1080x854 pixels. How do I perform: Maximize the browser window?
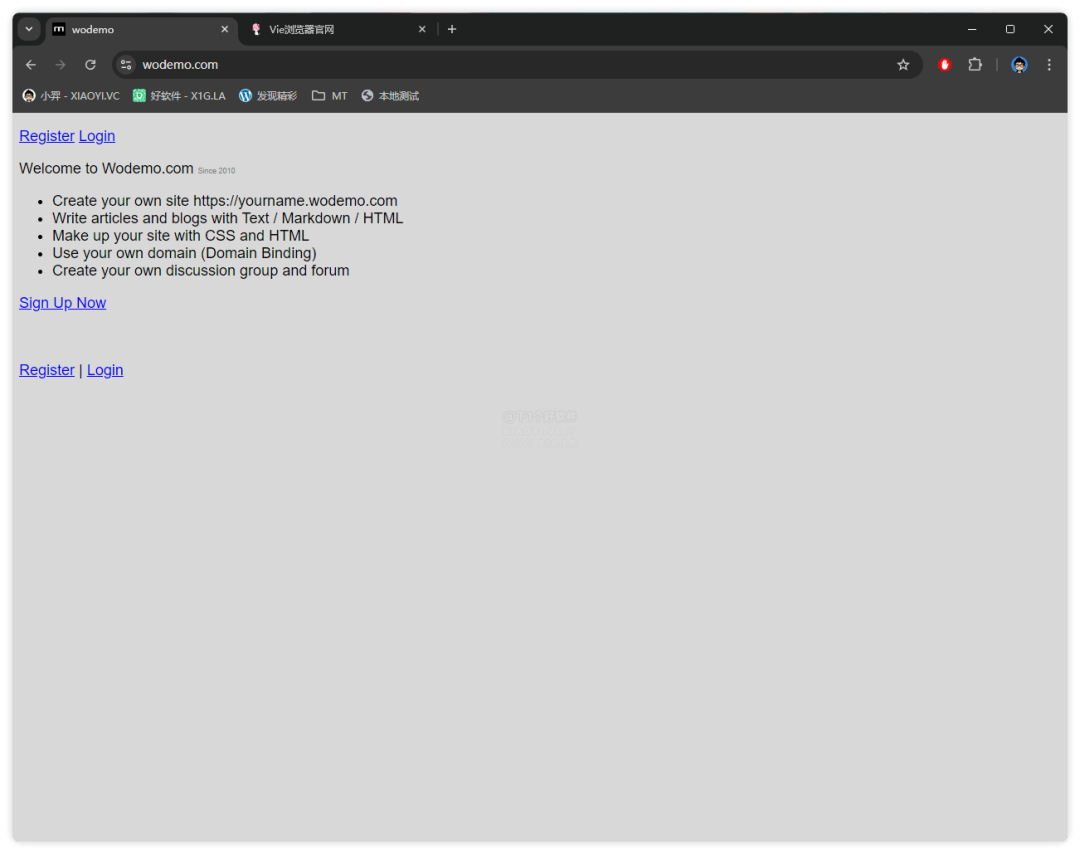point(1010,29)
